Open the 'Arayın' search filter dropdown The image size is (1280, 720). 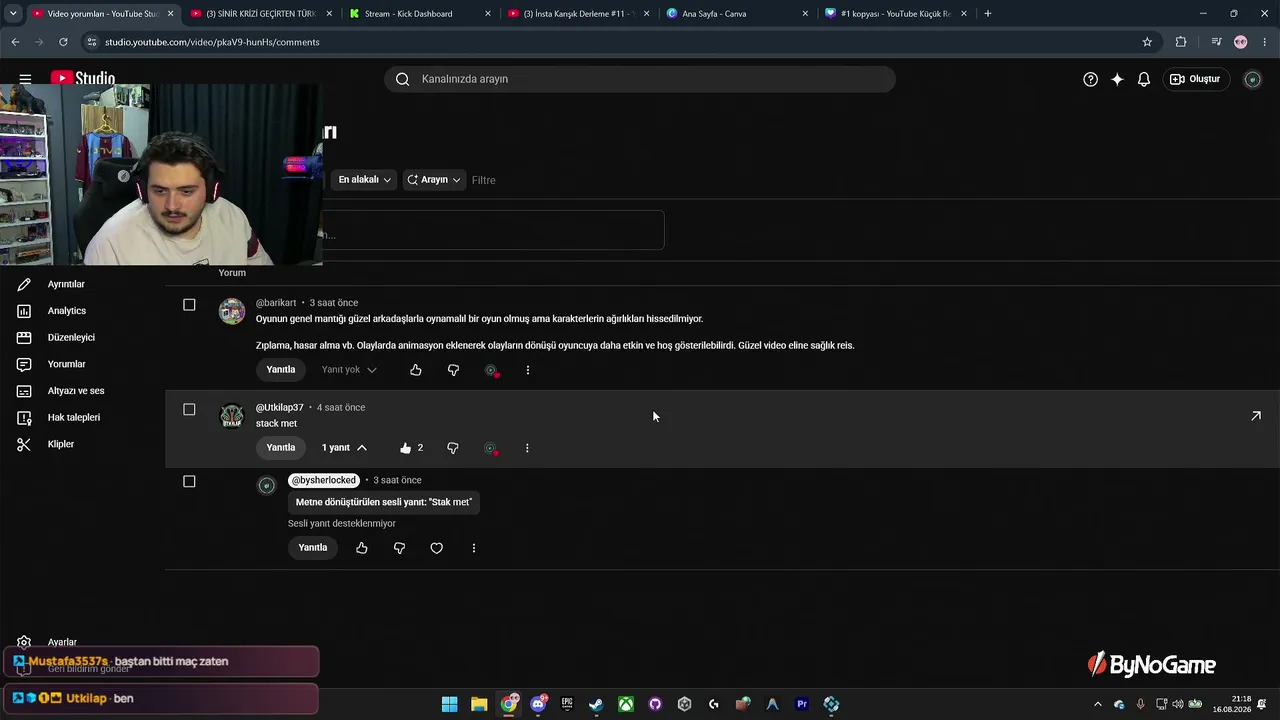click(434, 180)
